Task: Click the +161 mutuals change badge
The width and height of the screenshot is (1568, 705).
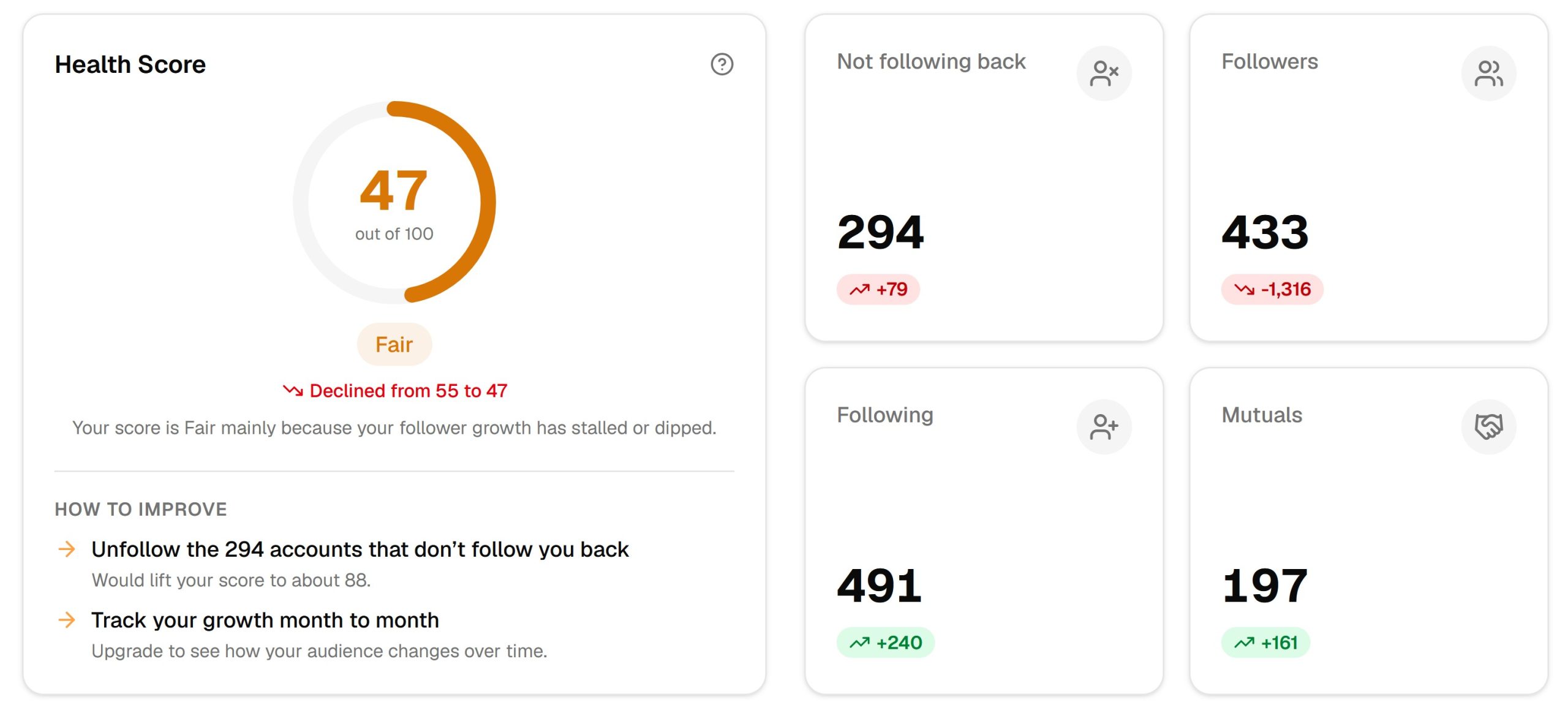Action: [1265, 643]
